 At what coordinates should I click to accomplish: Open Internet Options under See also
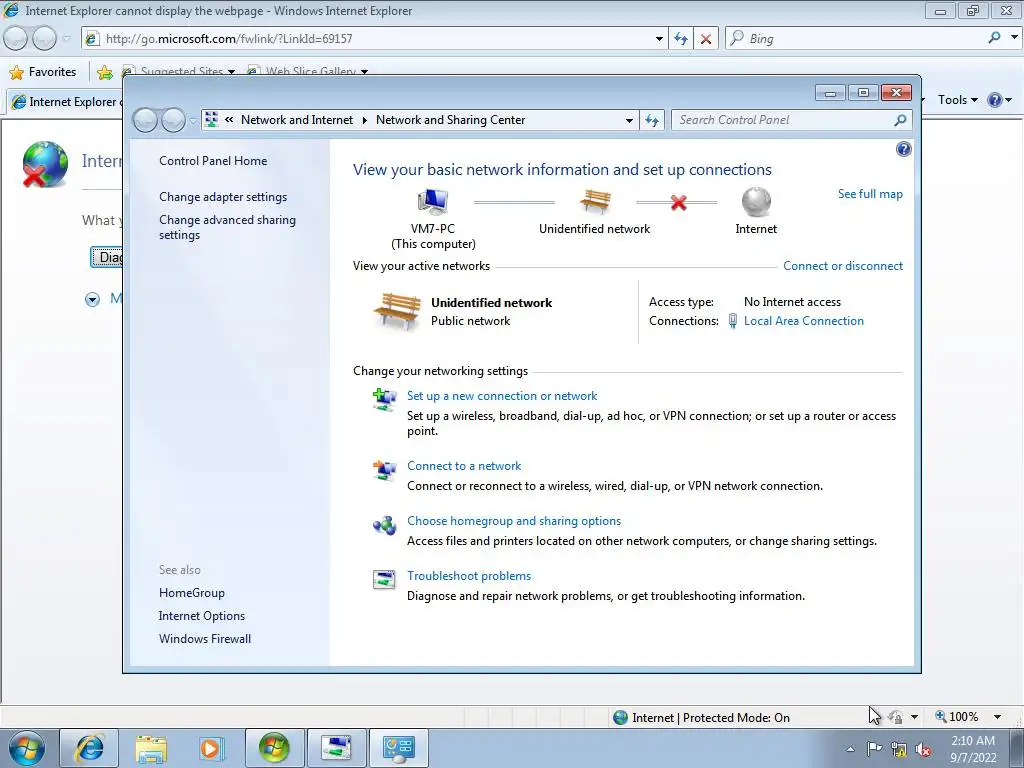pos(201,616)
